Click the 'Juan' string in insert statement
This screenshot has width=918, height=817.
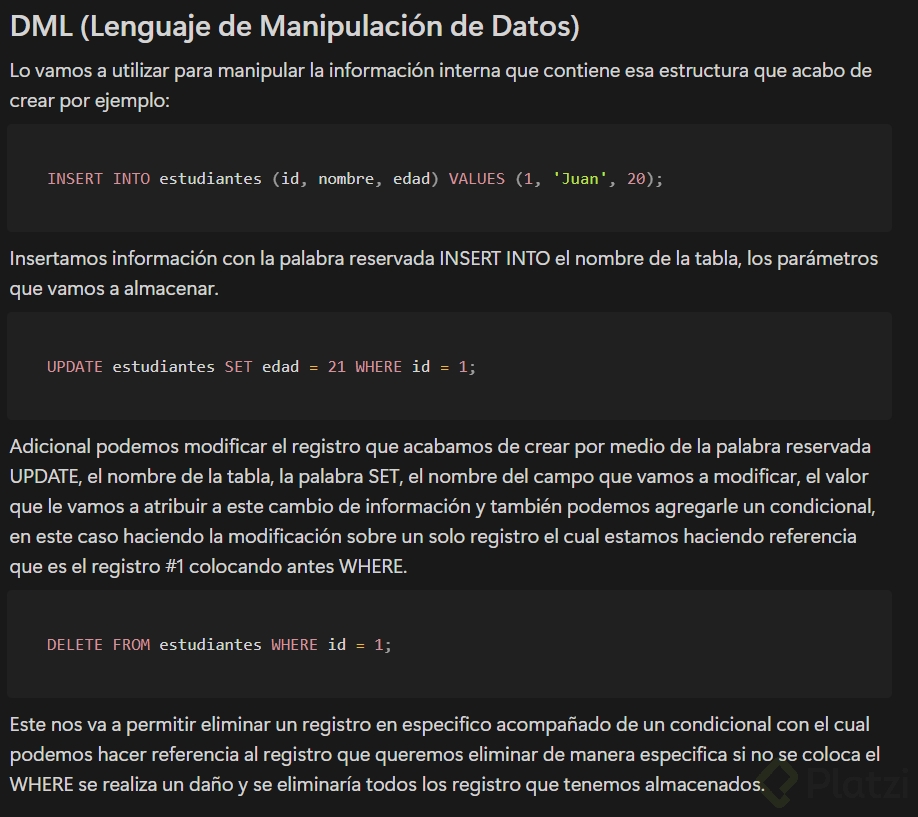(x=580, y=179)
